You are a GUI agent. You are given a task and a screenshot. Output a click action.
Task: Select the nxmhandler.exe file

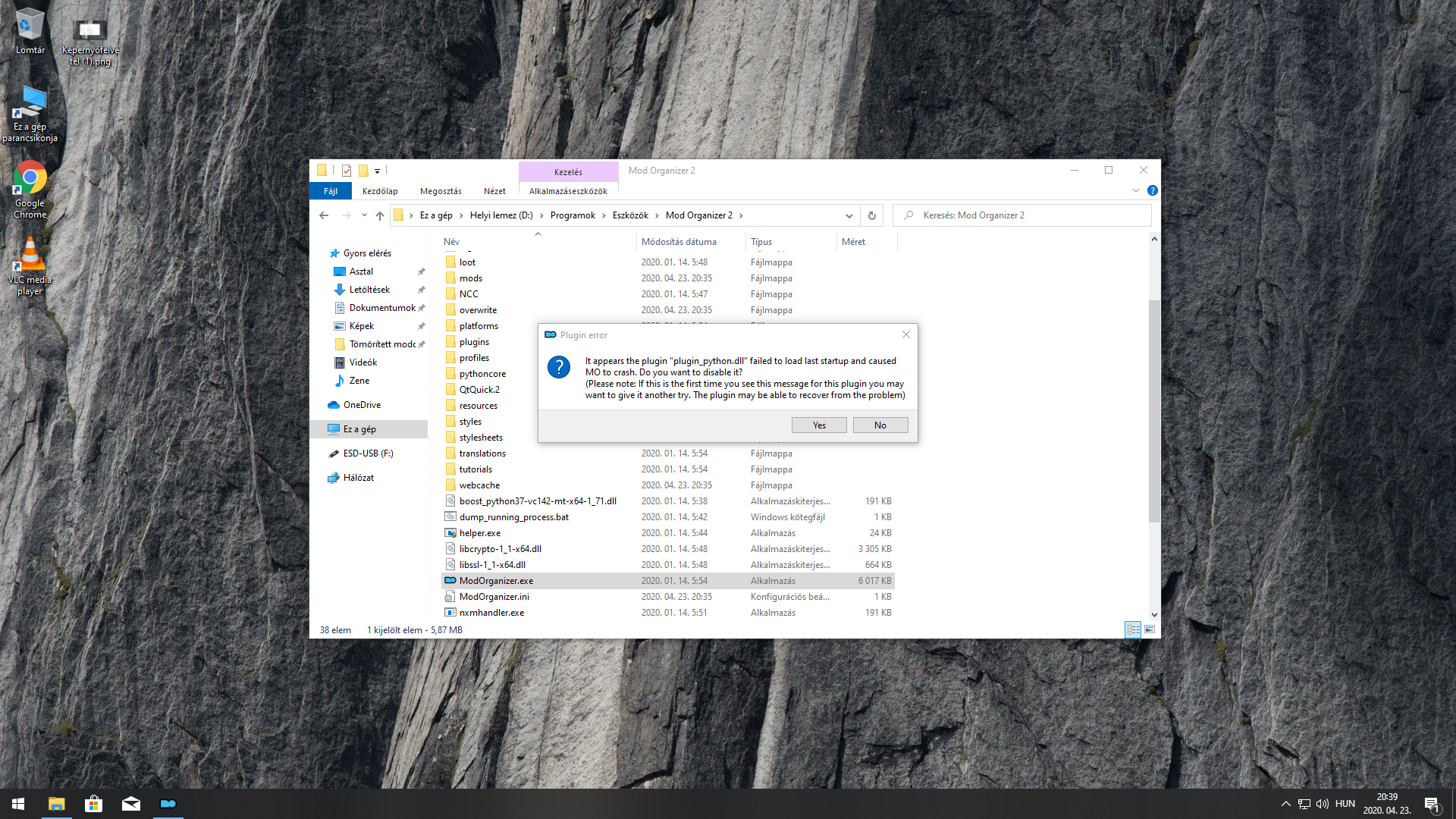coord(667,613)
